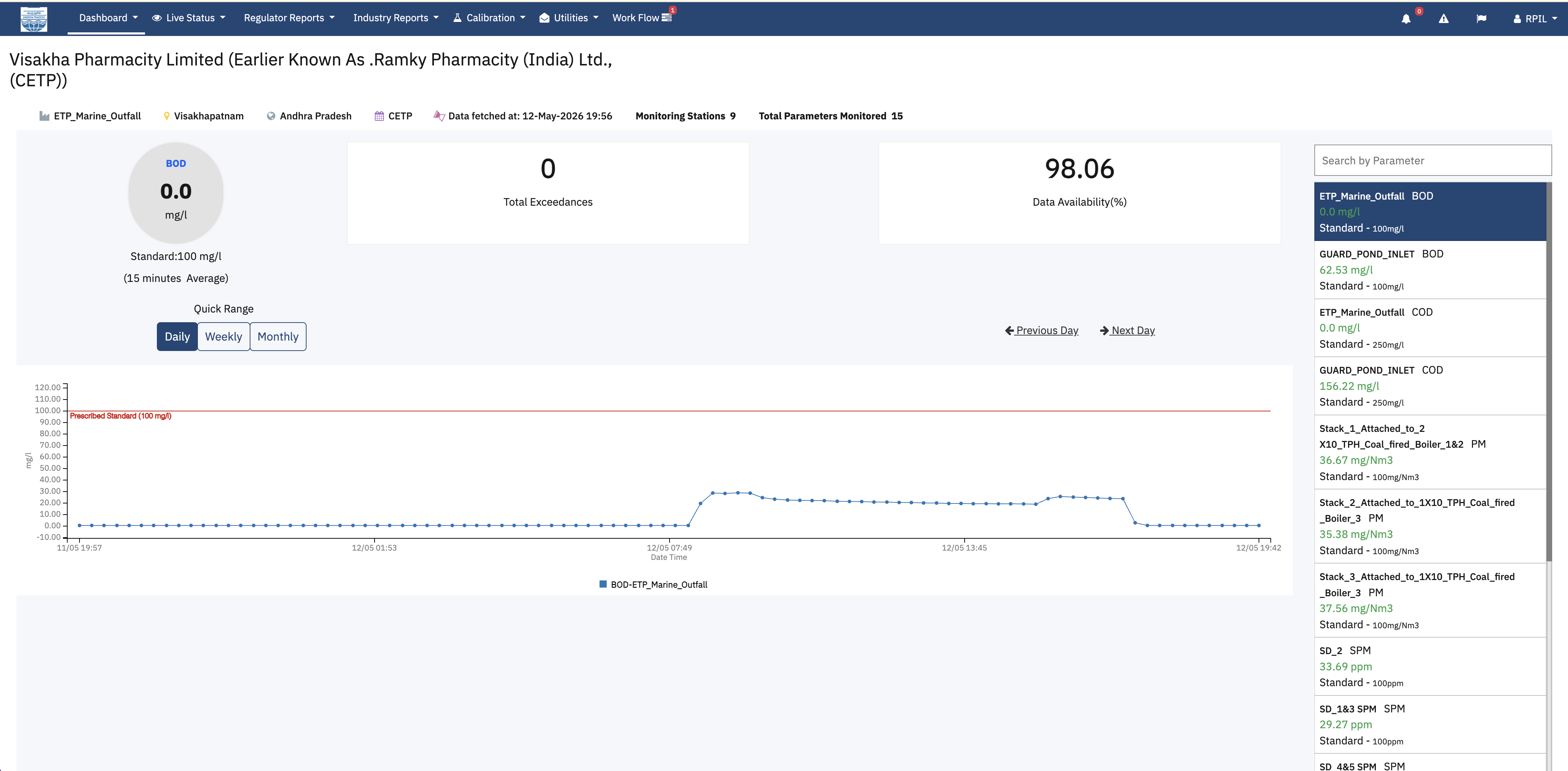Toggle BOD-ETP_Marine_Outfall legend square
Viewport: 1568px width, 771px height.
click(x=603, y=584)
